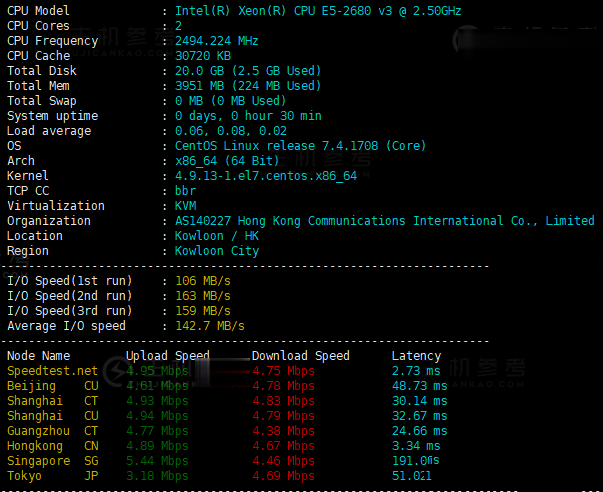
Task: Select Beijing download speed 4.78 Mbps
Action: click(x=283, y=386)
